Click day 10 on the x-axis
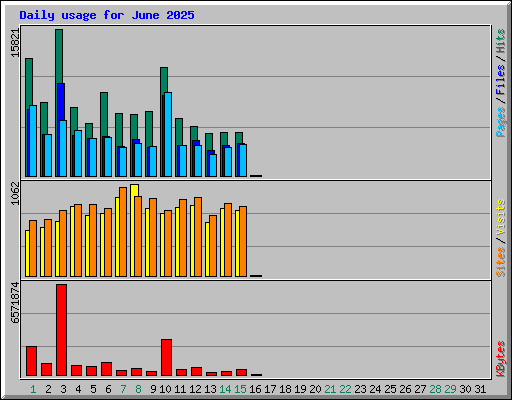This screenshot has height=400, width=512. [165, 389]
